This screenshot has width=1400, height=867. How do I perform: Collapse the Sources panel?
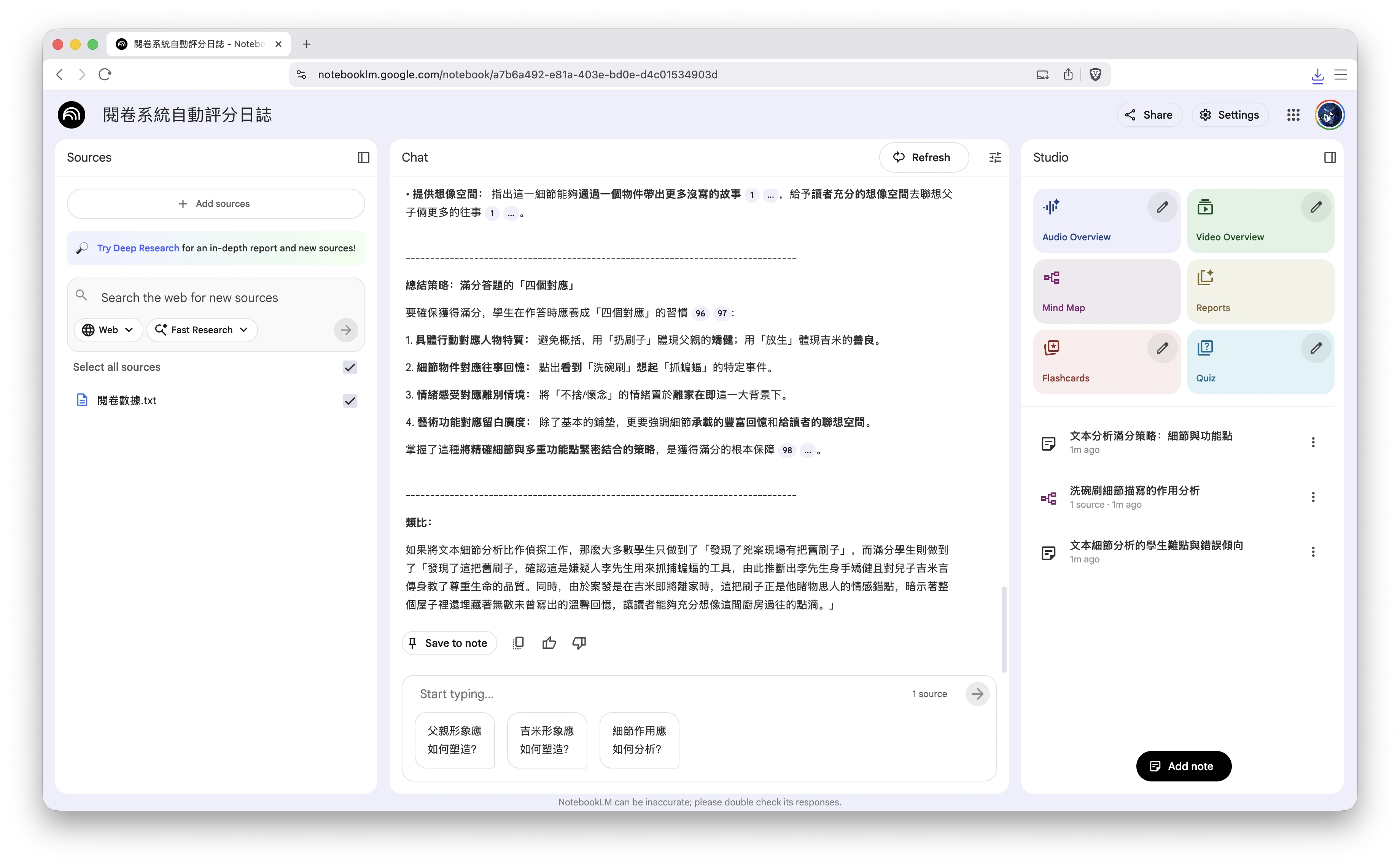(x=364, y=157)
